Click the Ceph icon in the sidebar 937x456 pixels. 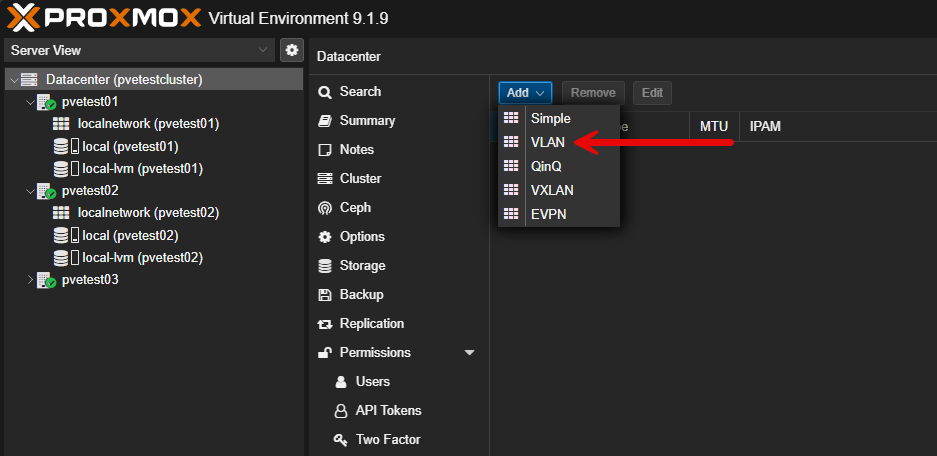pyautogui.click(x=324, y=208)
